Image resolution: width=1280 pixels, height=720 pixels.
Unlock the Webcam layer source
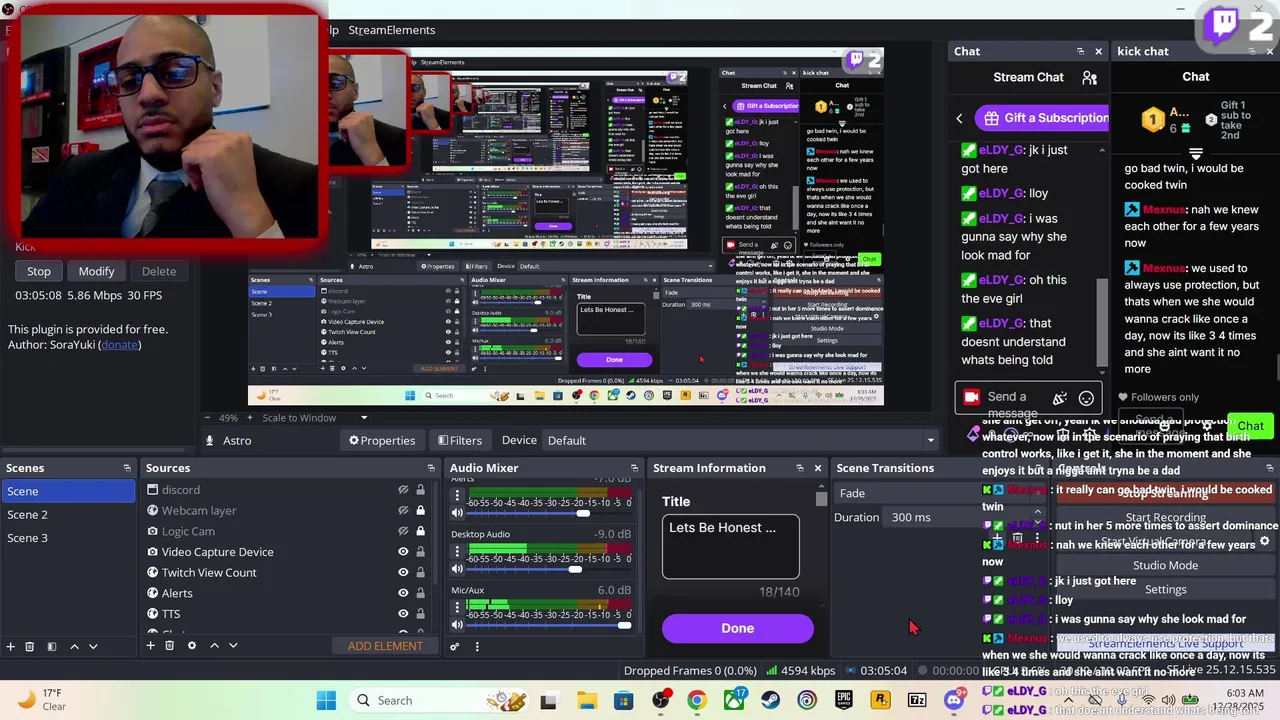420,511
